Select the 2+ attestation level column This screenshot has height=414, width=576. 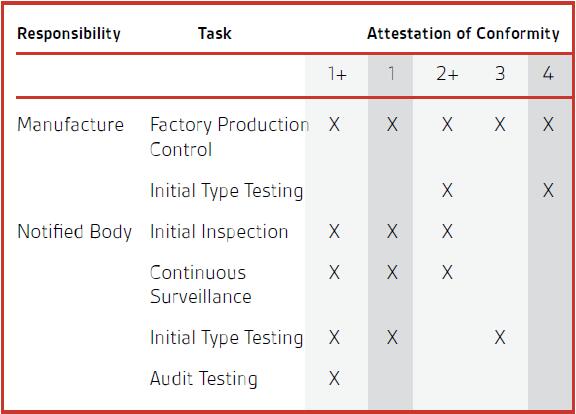coord(447,74)
